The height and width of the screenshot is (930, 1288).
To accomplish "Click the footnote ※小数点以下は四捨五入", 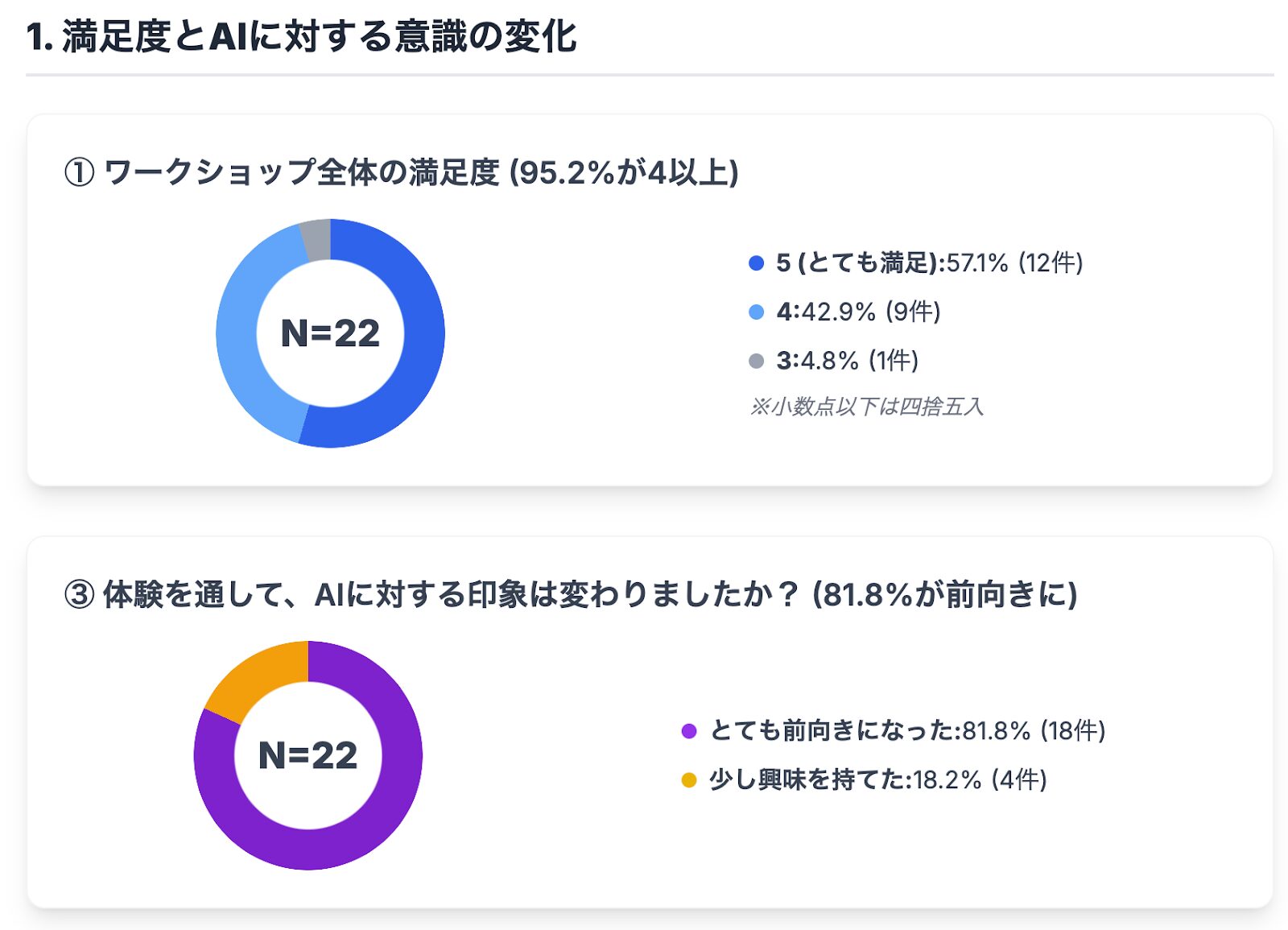I will 866,407.
